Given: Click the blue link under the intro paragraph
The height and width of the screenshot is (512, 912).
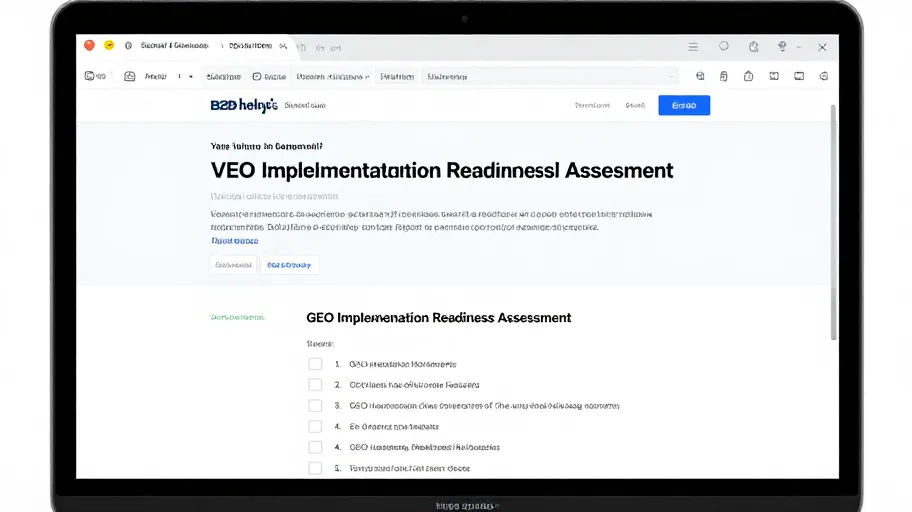Looking at the screenshot, I should (x=234, y=241).
